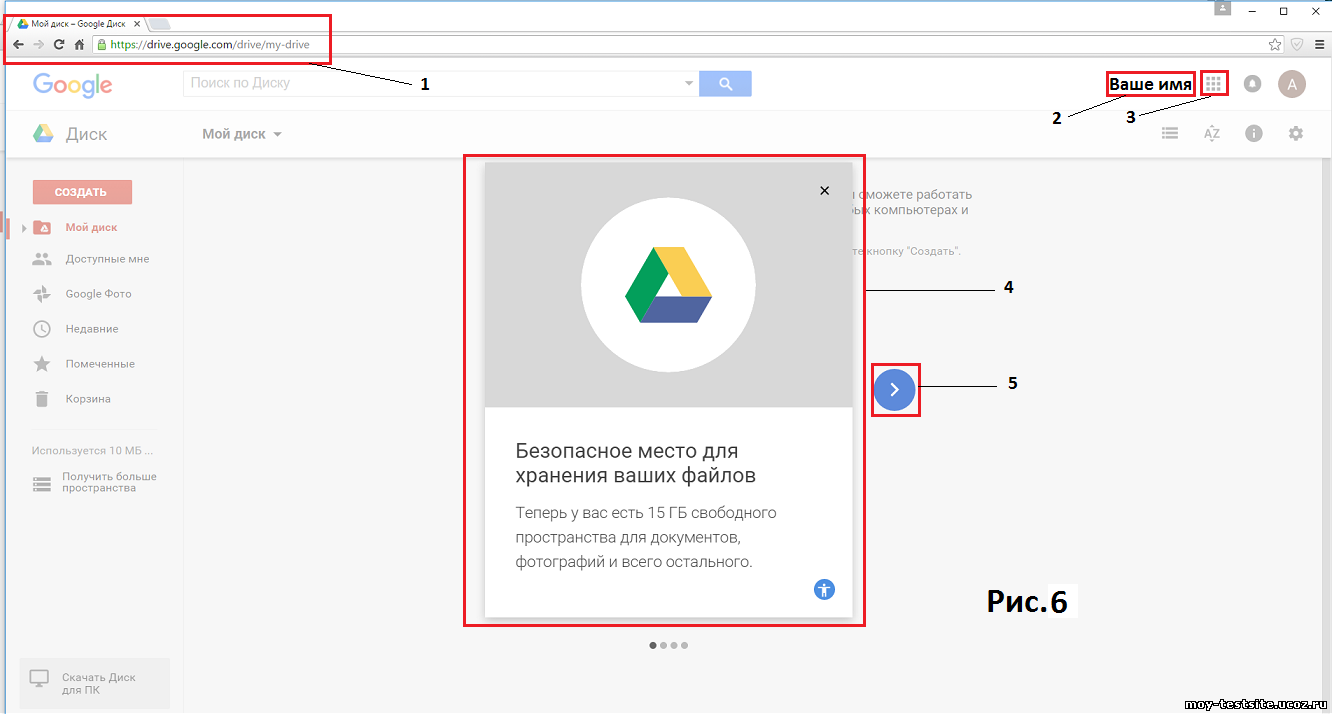
Task: Switch to list view icon
Action: pos(1169,133)
